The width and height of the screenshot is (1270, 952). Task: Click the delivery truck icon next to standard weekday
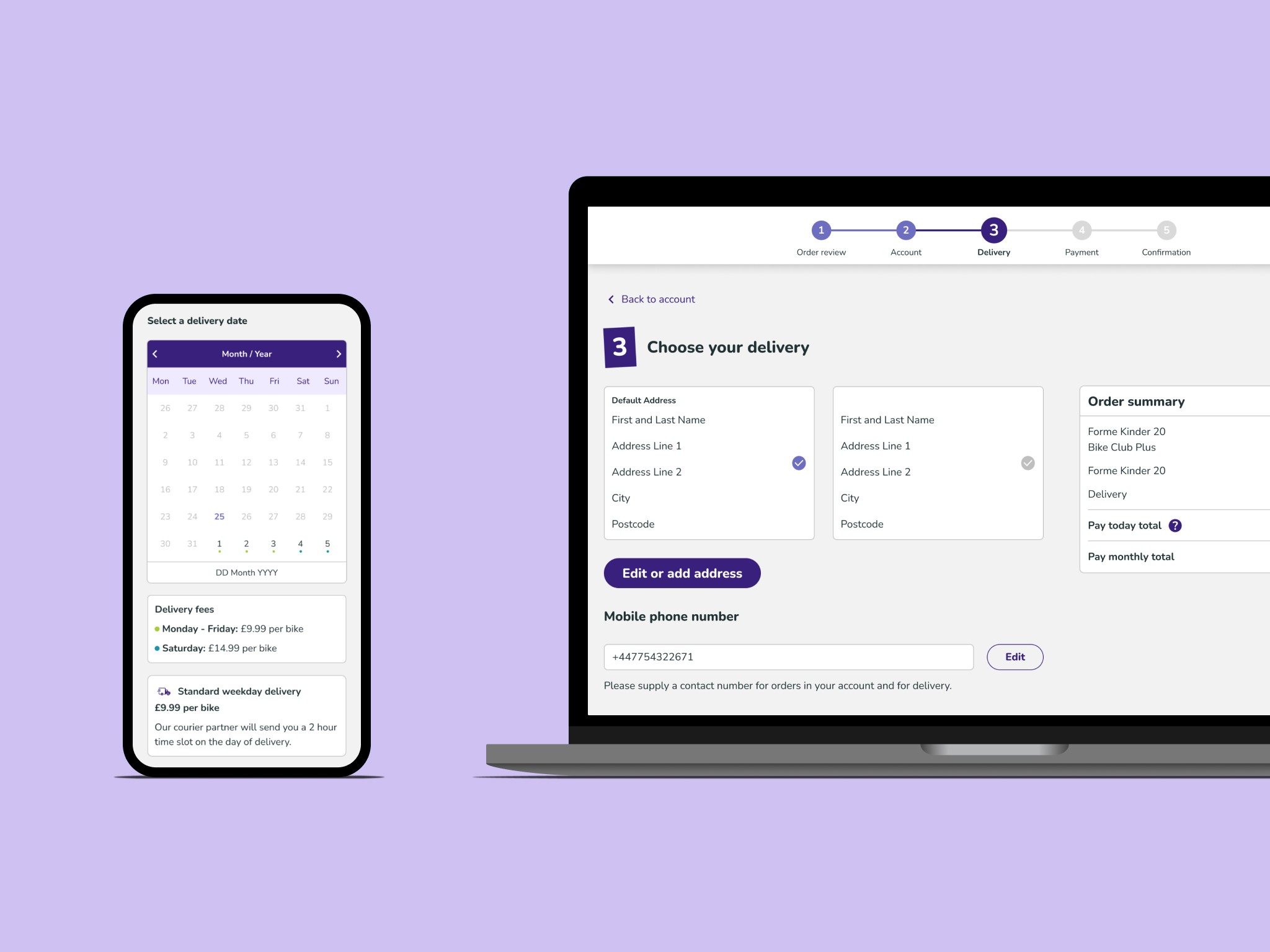point(163,692)
